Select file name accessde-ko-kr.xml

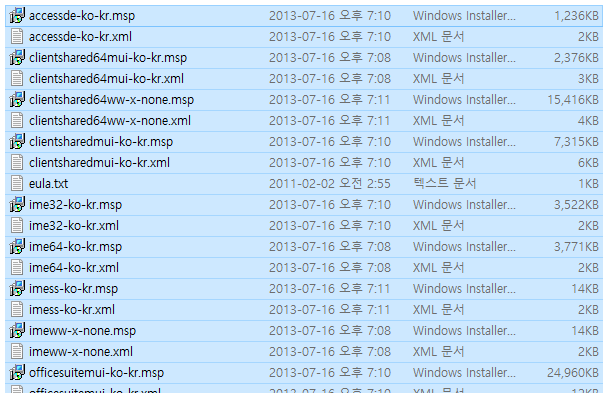(x=81, y=37)
